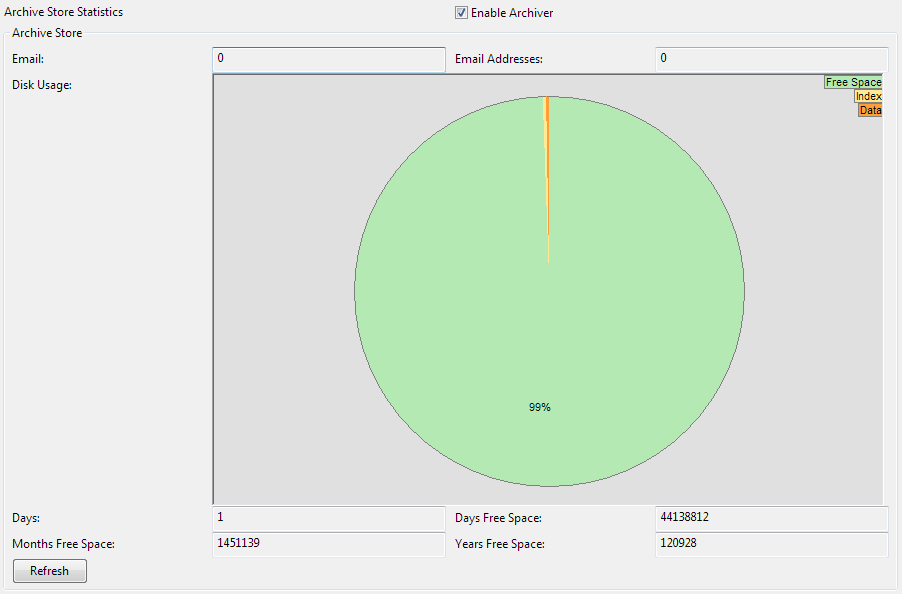Viewport: 902px width, 594px height.
Task: Click the Email count field
Action: click(329, 59)
